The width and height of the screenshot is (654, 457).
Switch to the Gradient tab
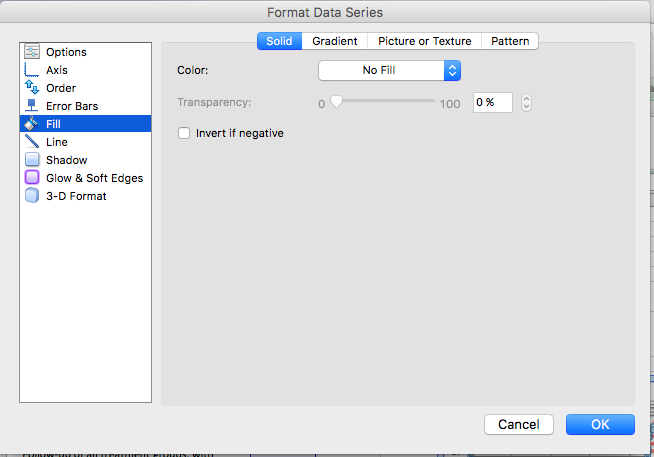pyautogui.click(x=334, y=41)
